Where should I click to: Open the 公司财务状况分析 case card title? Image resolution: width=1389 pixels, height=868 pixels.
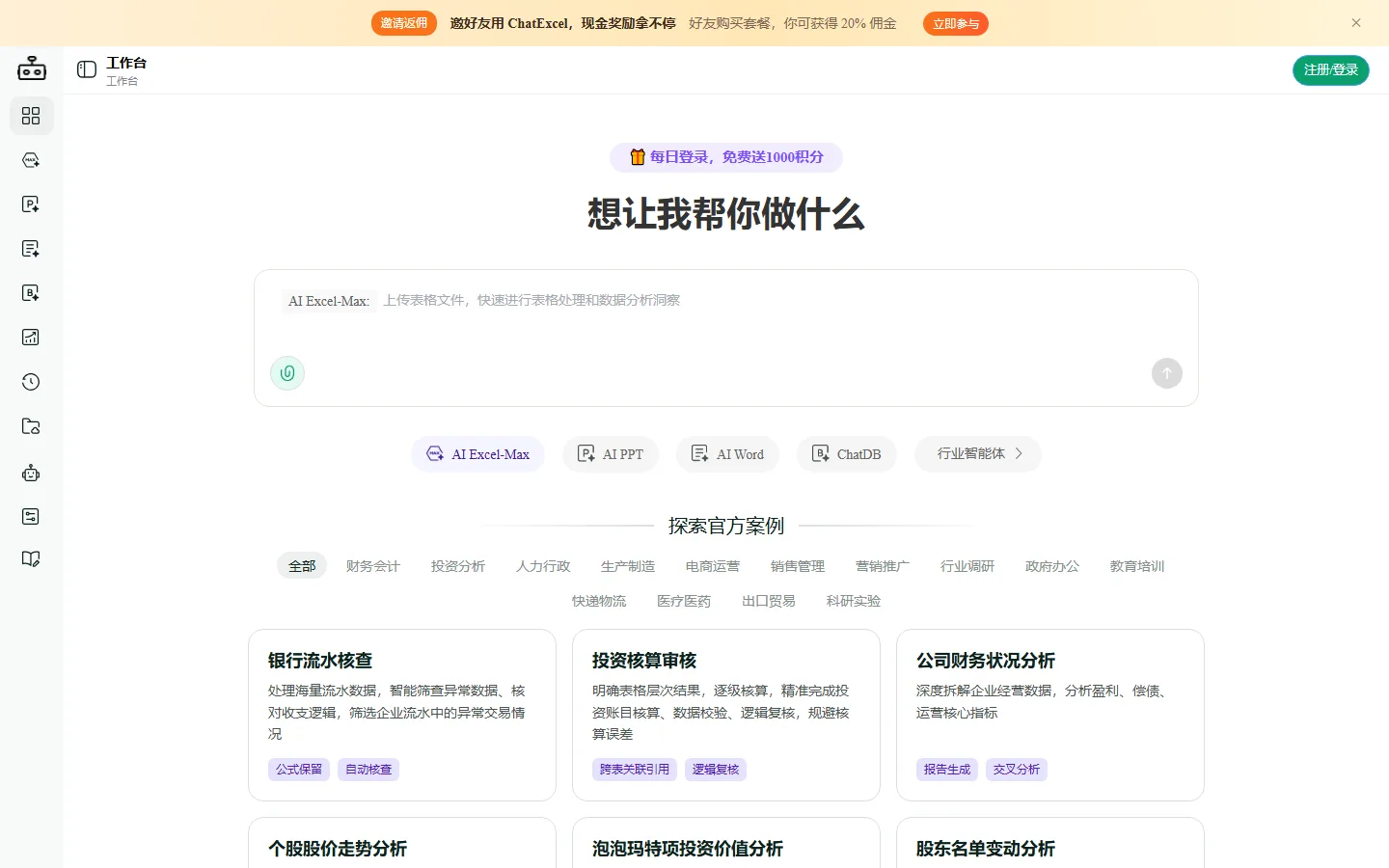(986, 661)
